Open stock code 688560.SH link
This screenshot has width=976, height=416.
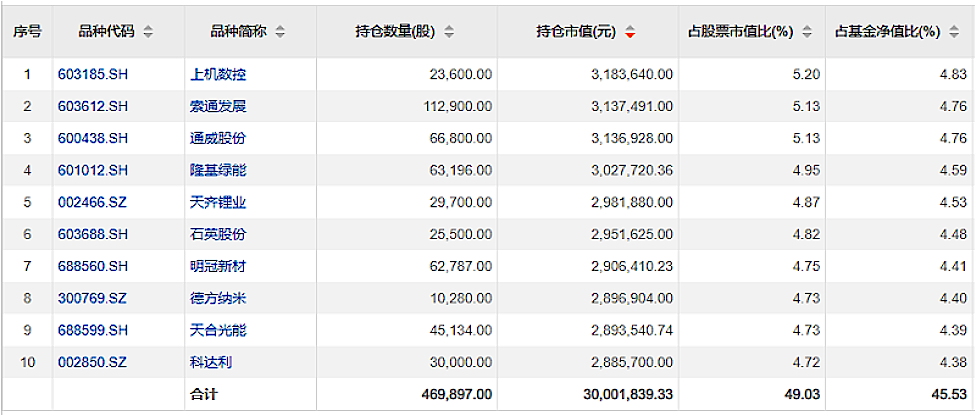pyautogui.click(x=93, y=266)
